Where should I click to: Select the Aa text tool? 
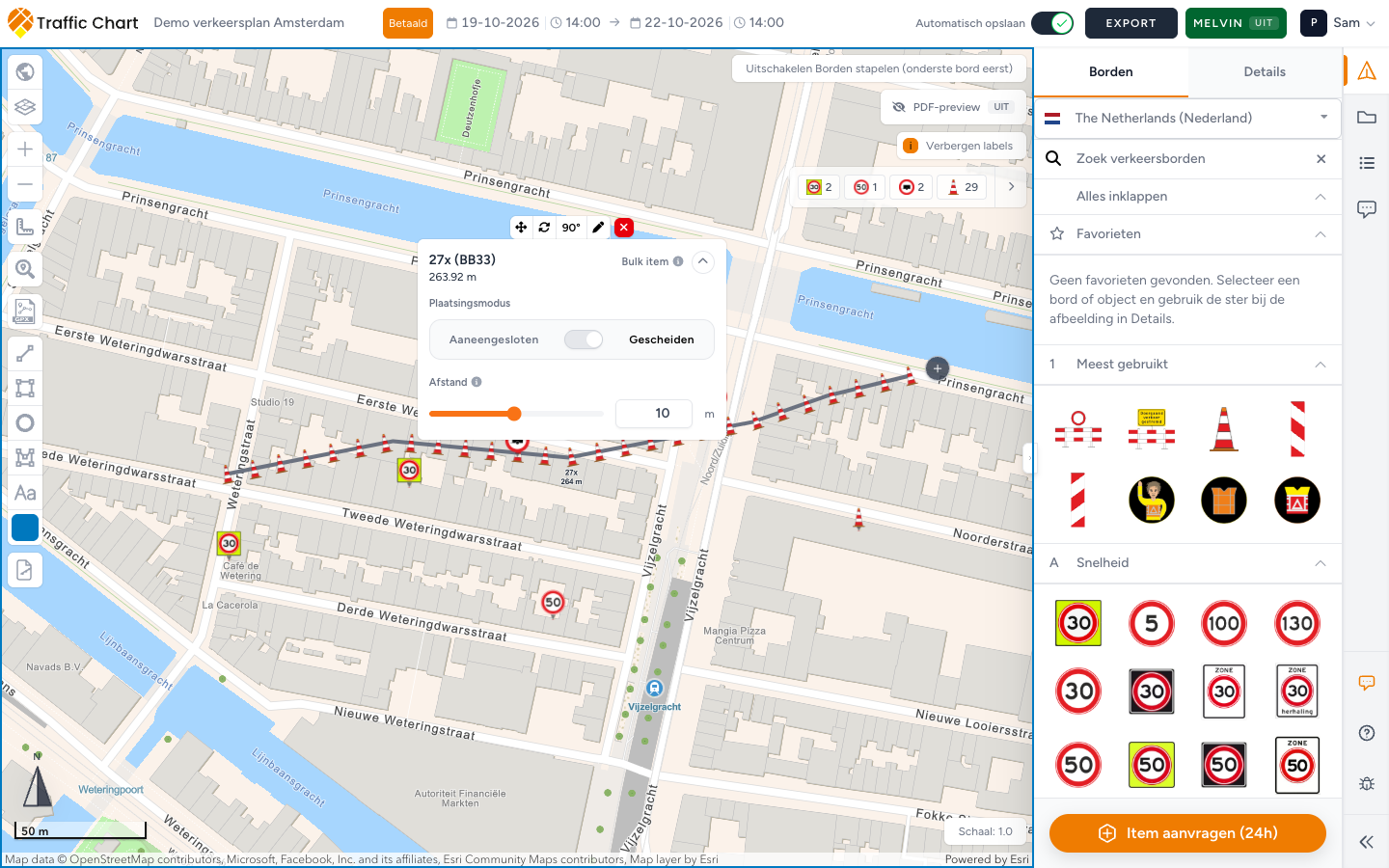coord(25,493)
